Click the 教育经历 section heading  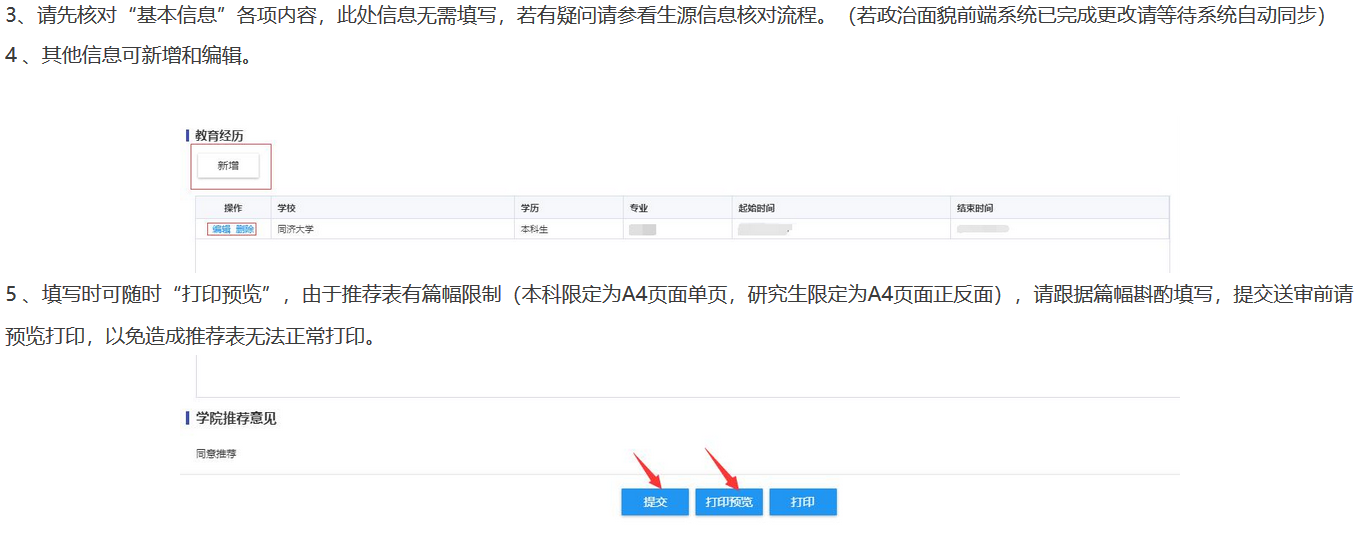(219, 135)
